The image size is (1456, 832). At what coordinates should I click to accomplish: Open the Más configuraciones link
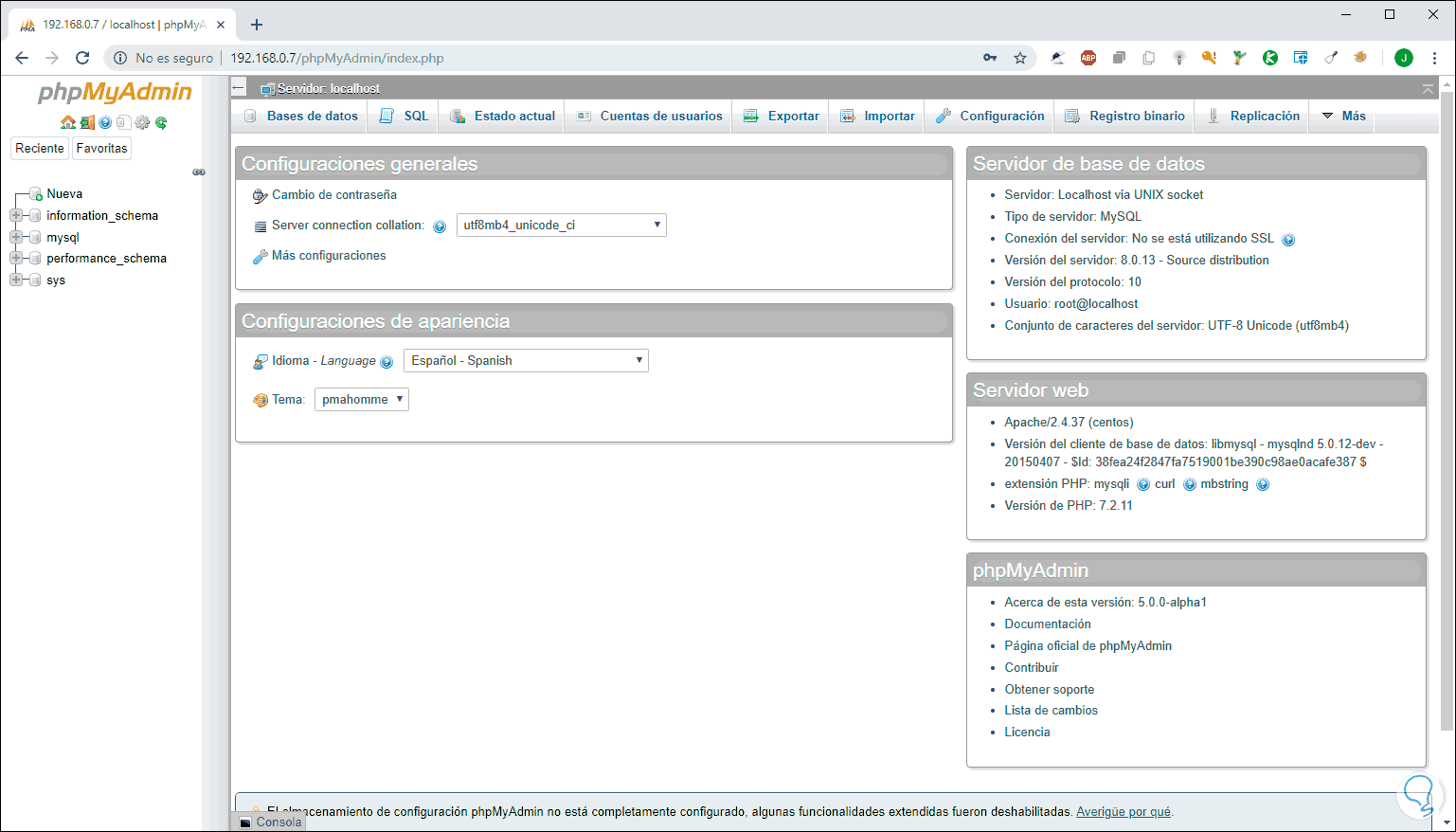329,256
